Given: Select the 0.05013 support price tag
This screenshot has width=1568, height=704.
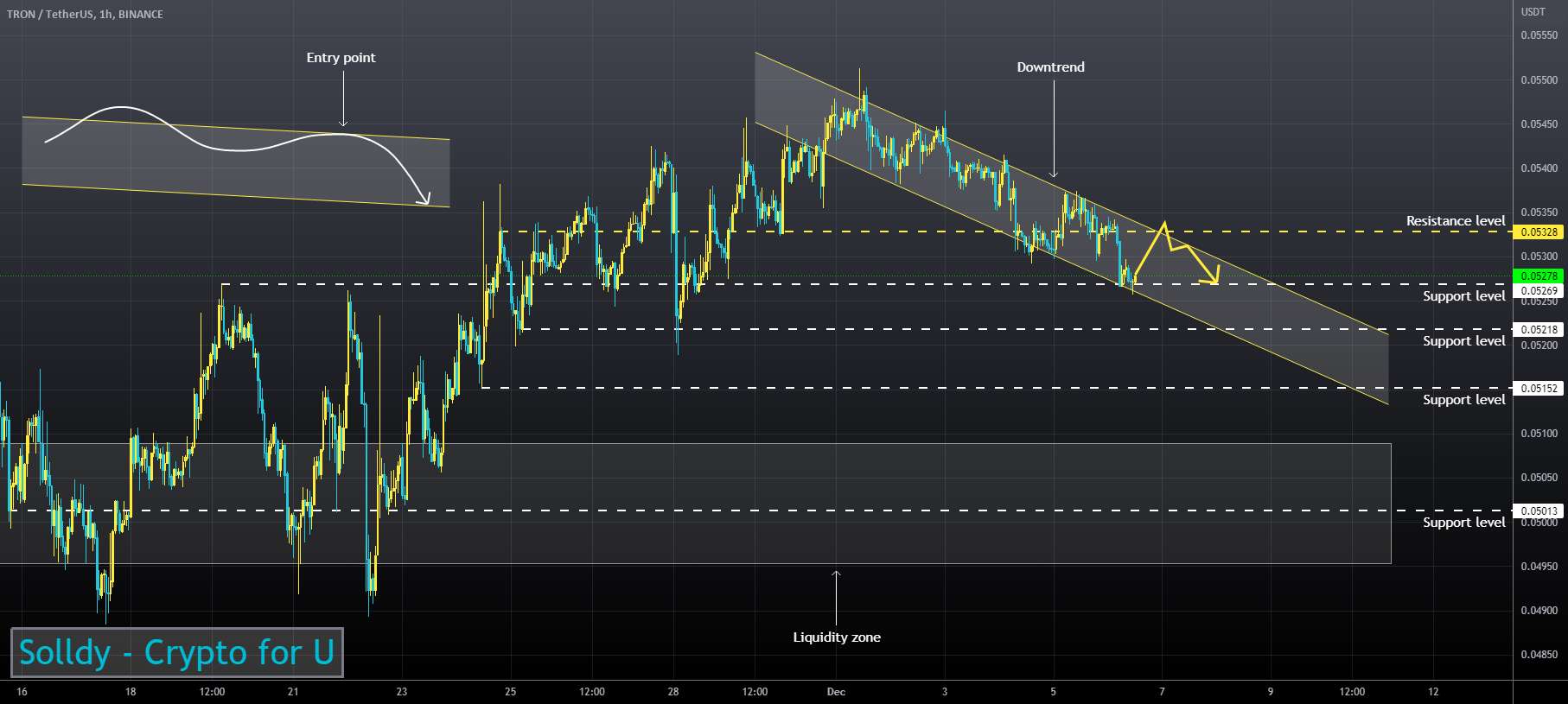Looking at the screenshot, I should point(1539,511).
